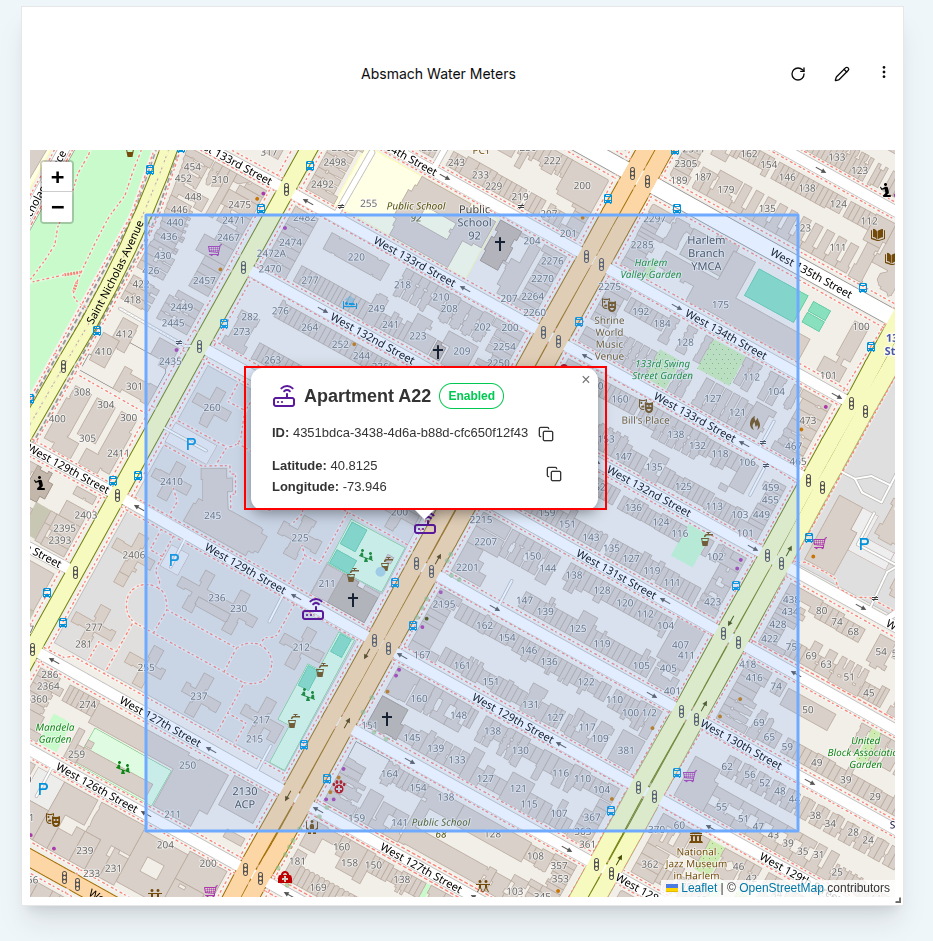Screen dimensions: 933x941
Task: Select the meter marker near West 129th Street
Action: (x=313, y=609)
